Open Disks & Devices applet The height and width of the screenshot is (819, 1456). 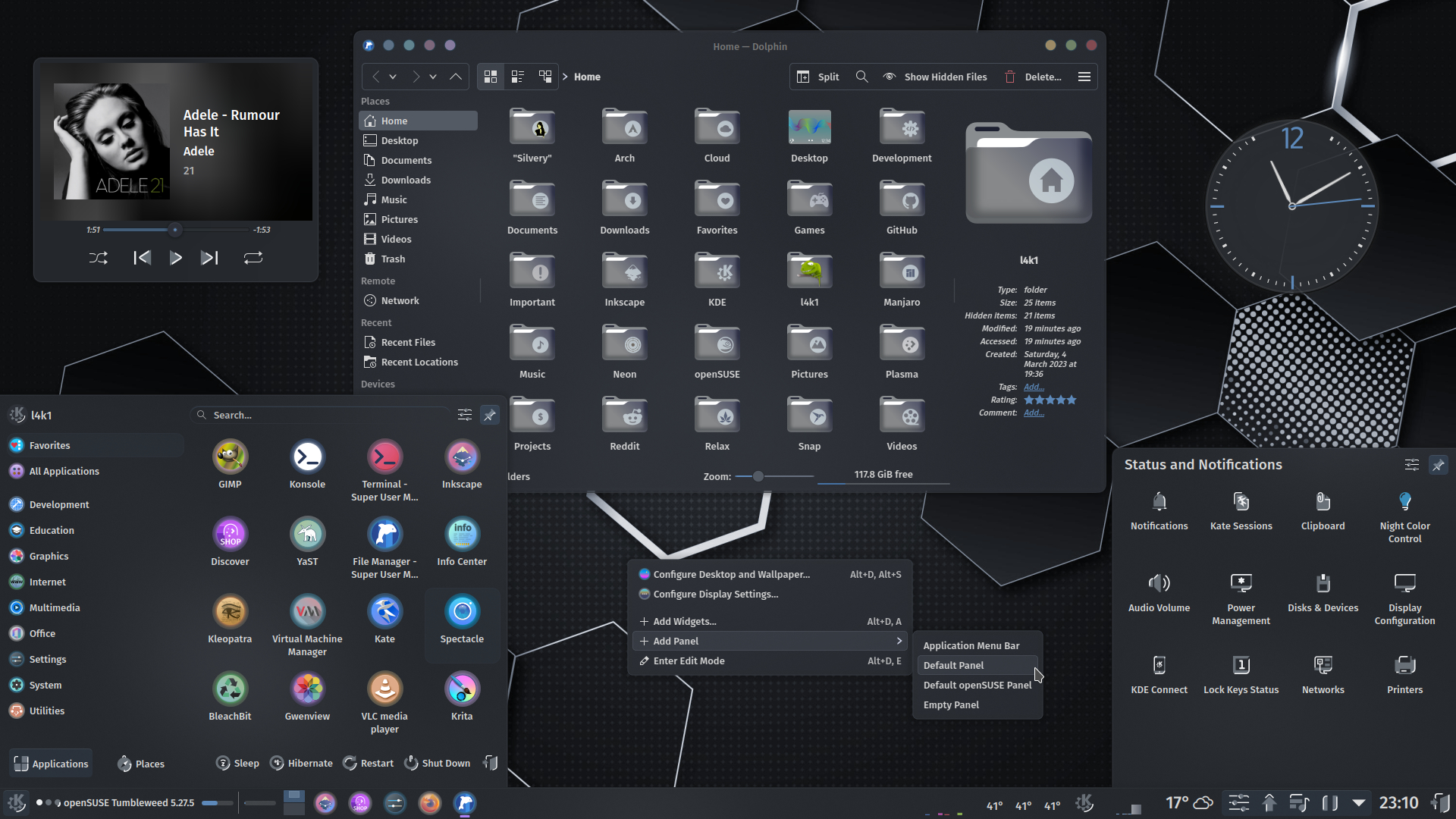[1323, 592]
